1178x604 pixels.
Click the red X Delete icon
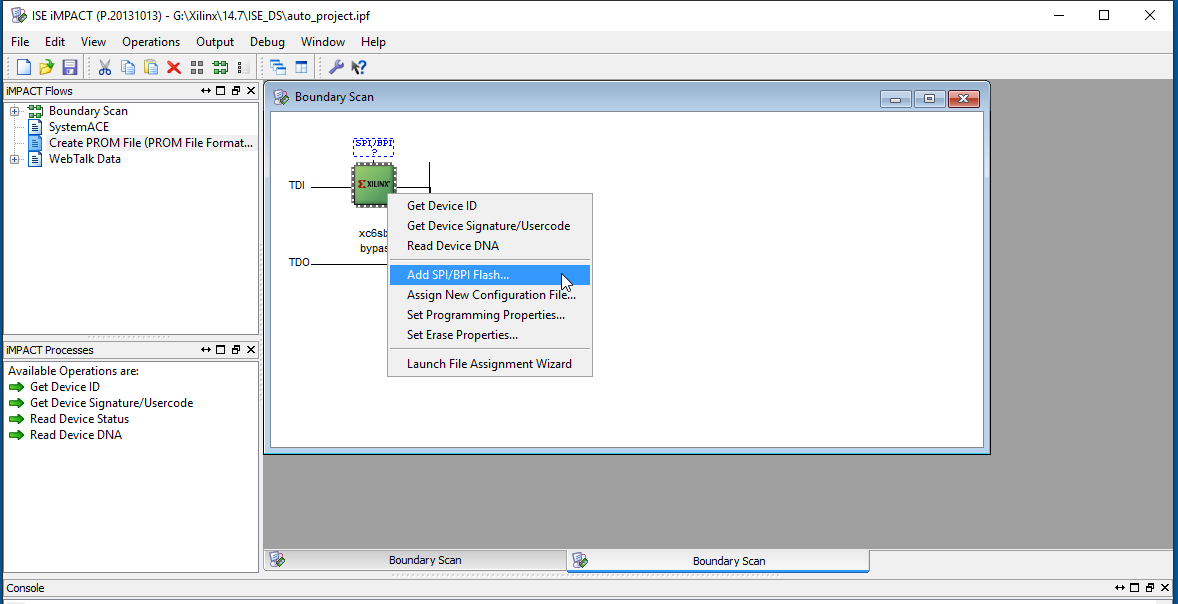tap(174, 67)
